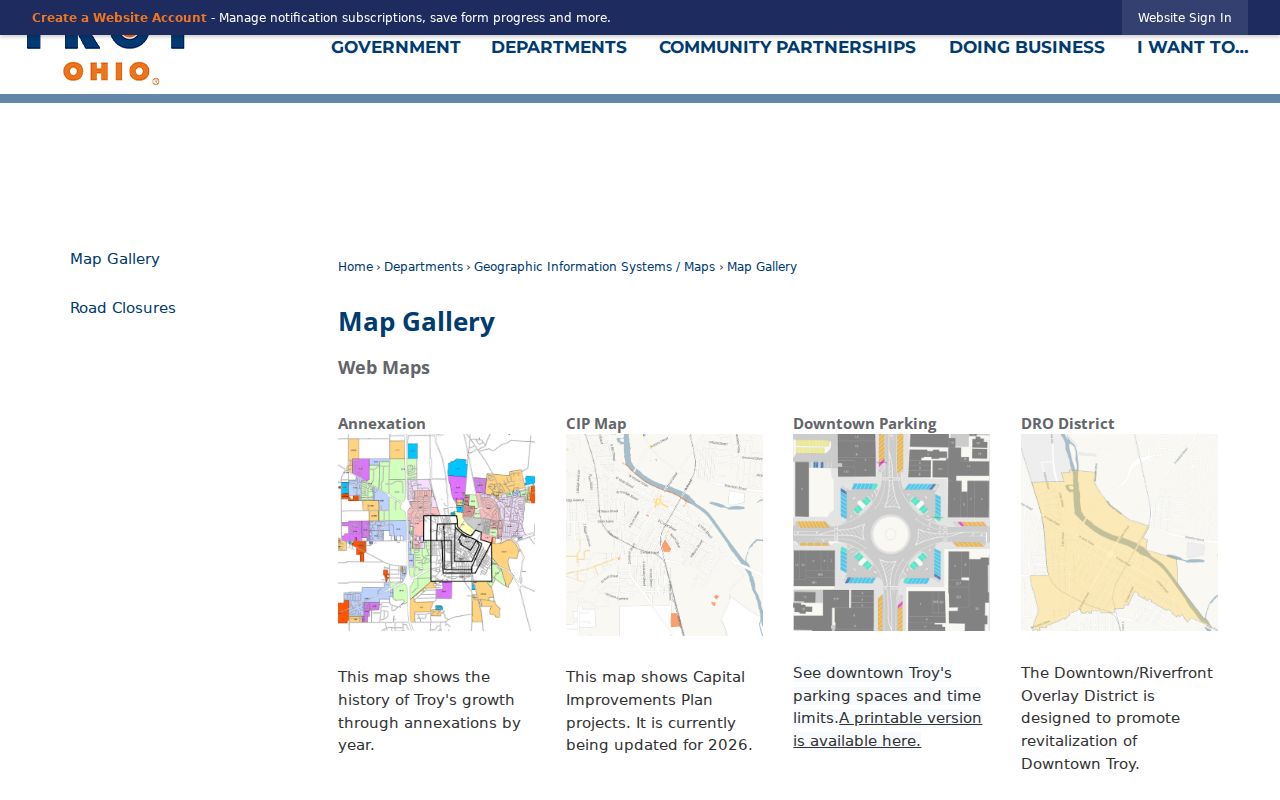Open the DRO District map thumbnail

coord(1119,532)
